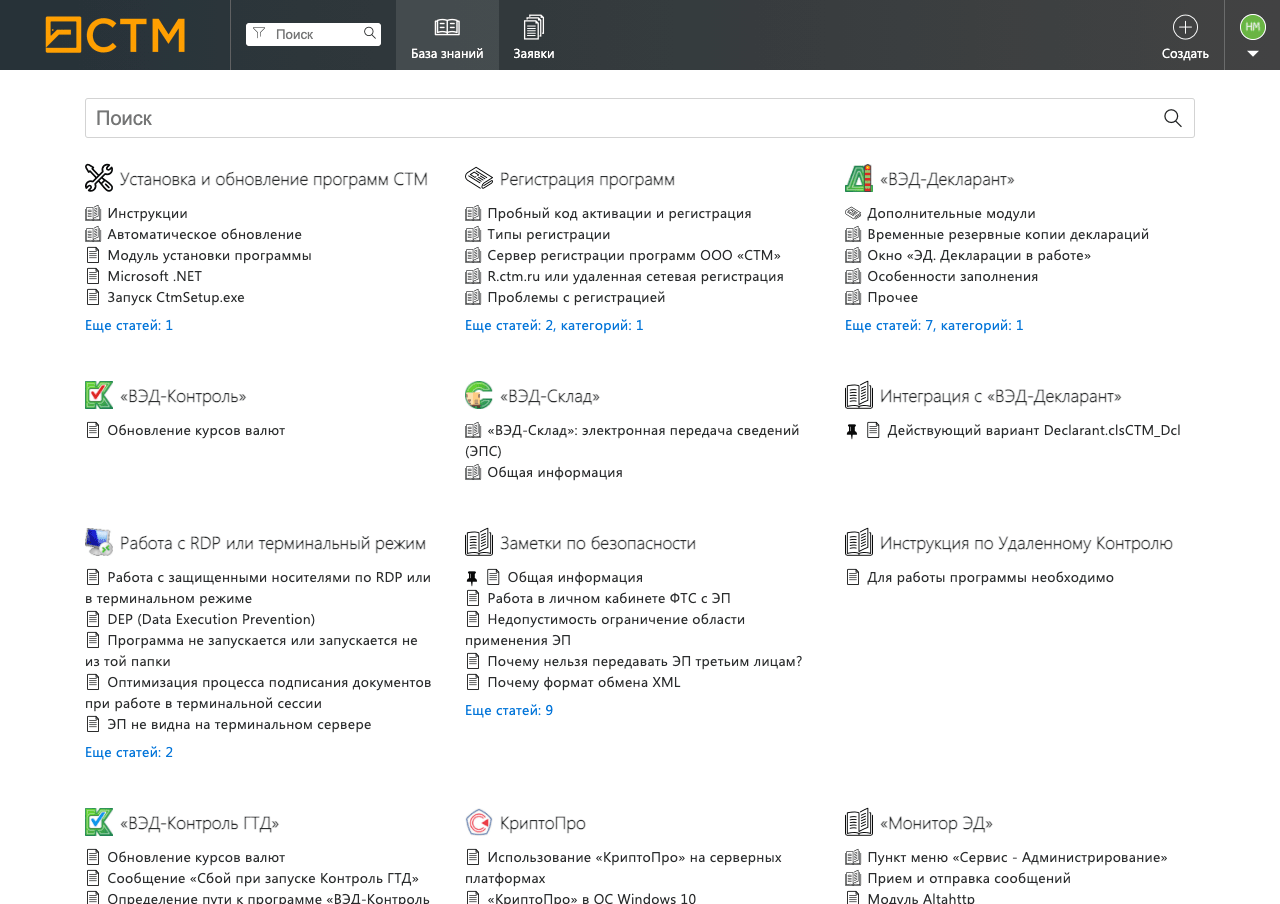Screen dimensions: 1280x904
Task: Click the pin icon beside Общая информация in Заметки
Action: pyautogui.click(x=472, y=578)
